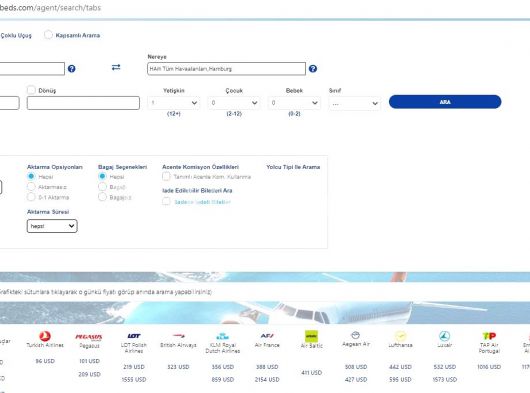
Task: Click the Nereye destination input field
Action: pyautogui.click(x=226, y=69)
